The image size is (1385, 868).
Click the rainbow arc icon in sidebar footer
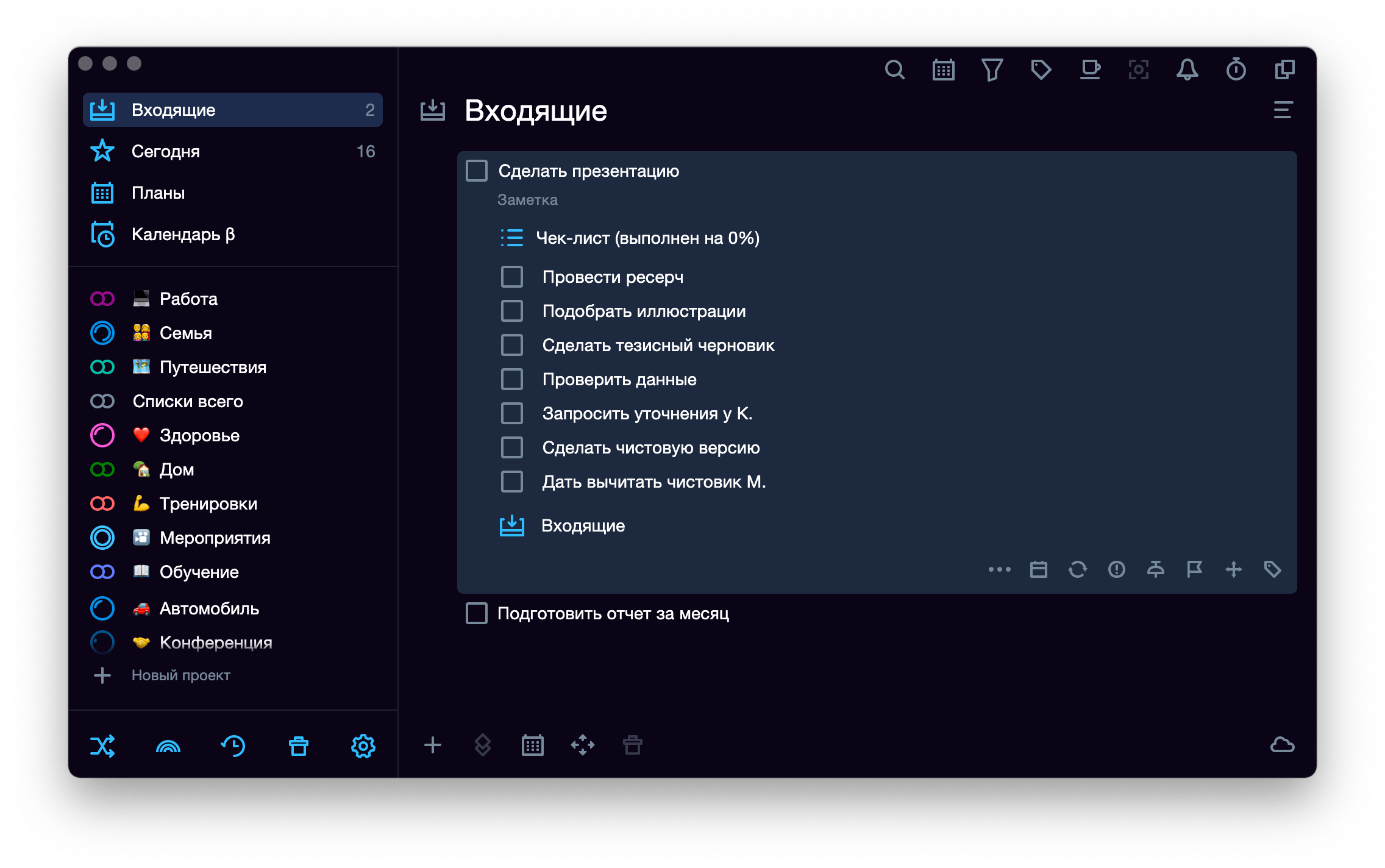tap(168, 746)
